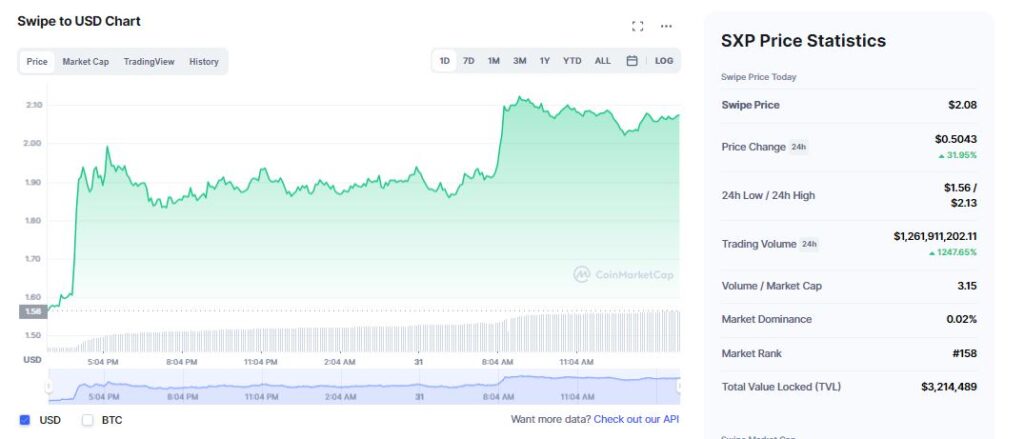This screenshot has height=439, width=1024.
Task: Click the 'Swipe Price Today' subheading
Action: click(759, 77)
